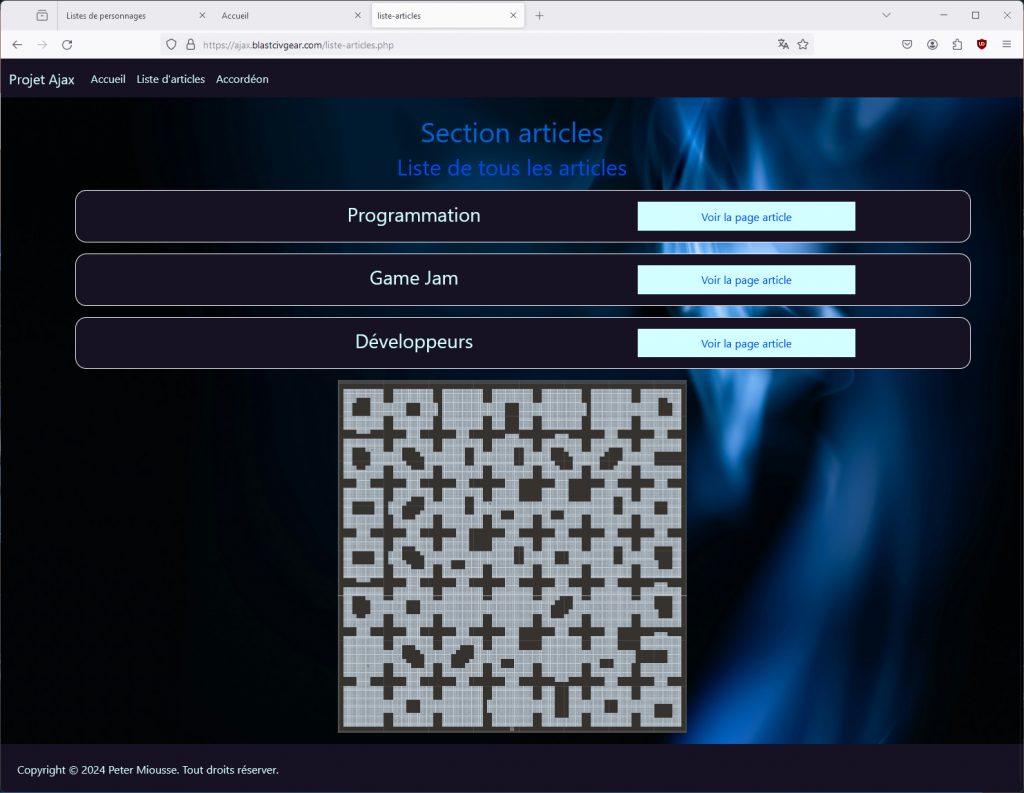Click the tracking protection shield icon

171,44
